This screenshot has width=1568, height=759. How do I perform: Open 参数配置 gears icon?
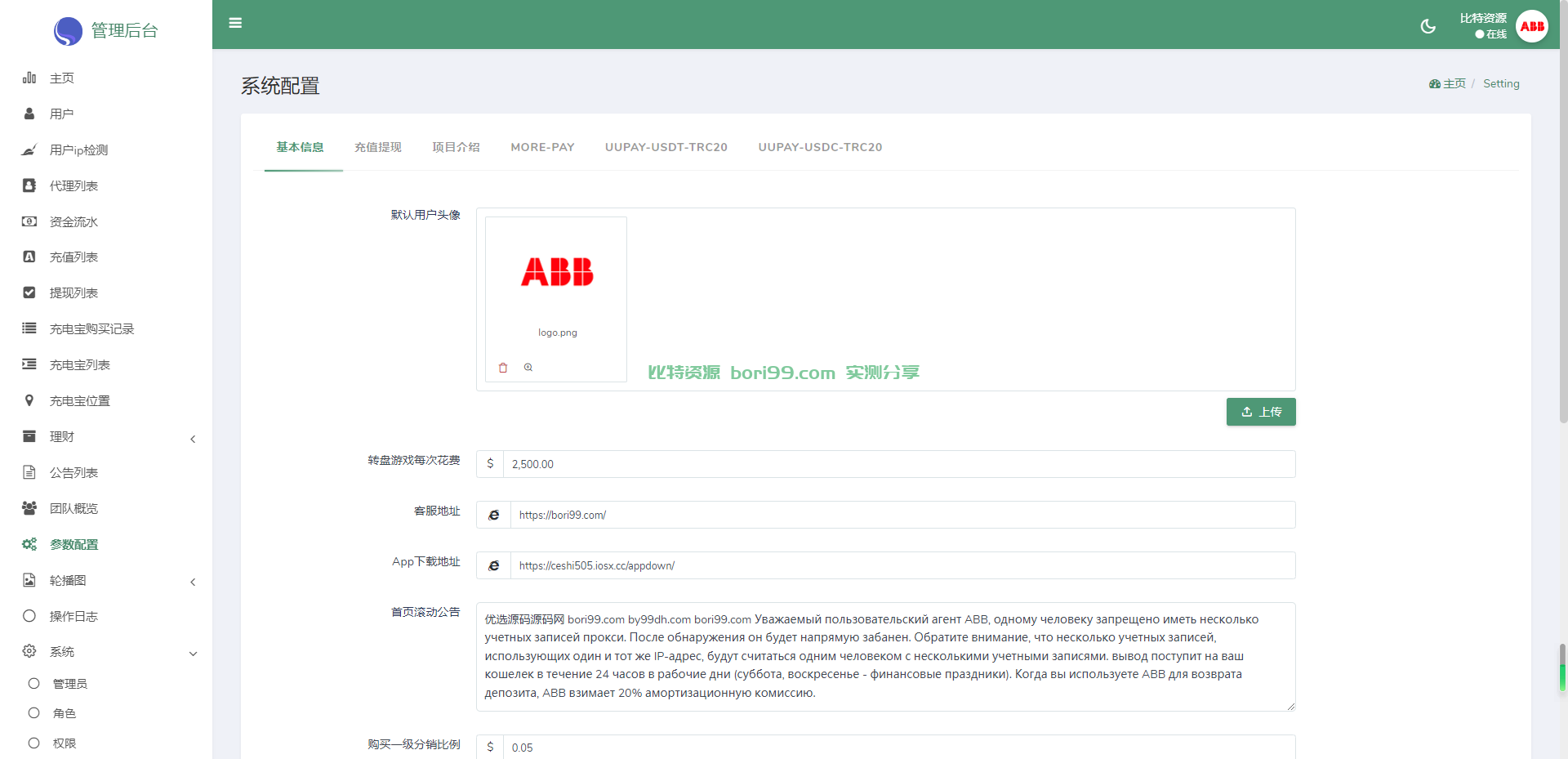coord(29,544)
